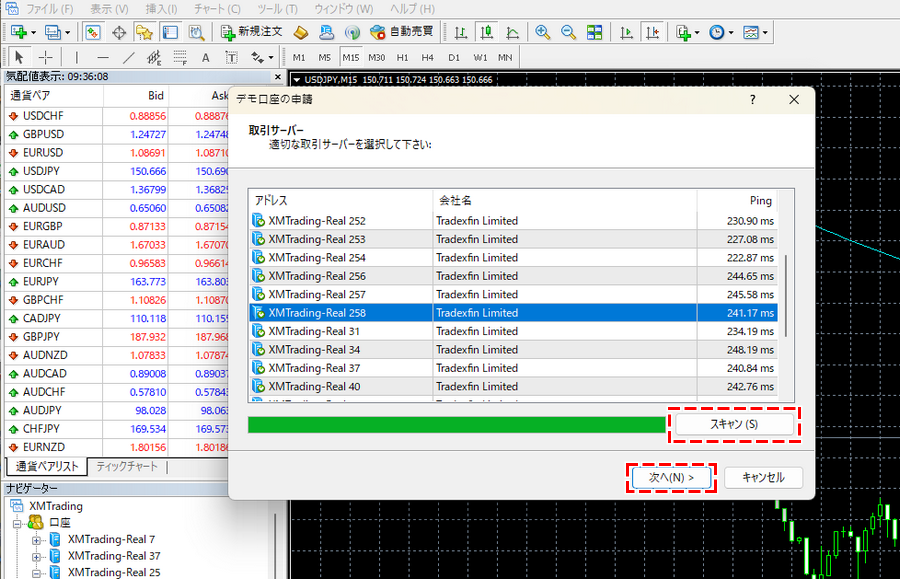
Task: Click the Indicators list add icon
Action: point(683,33)
